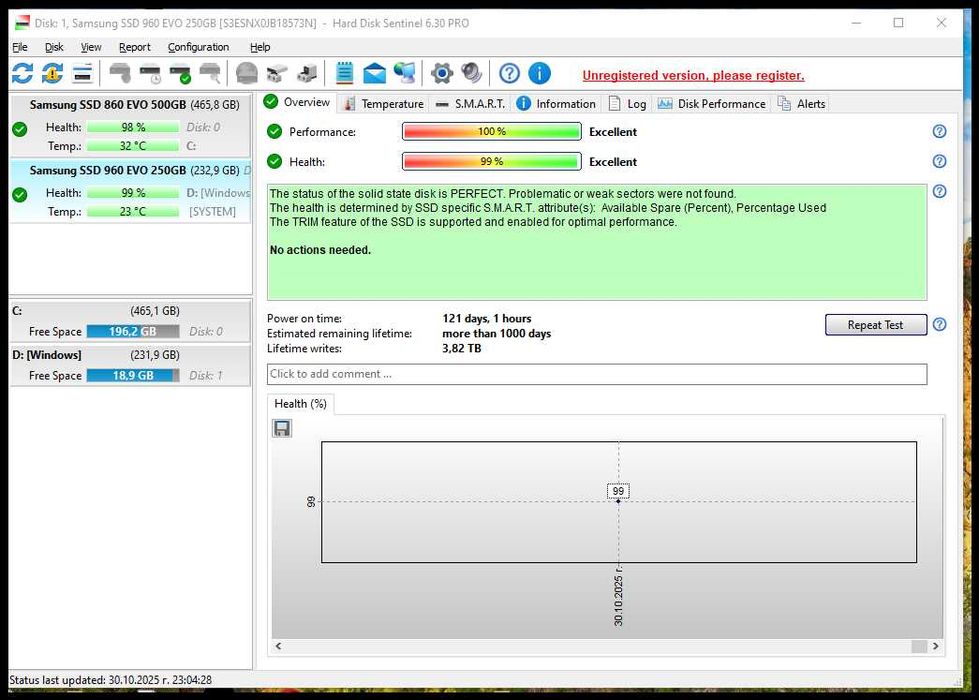Click the '3,82 TB' lifetime writes value
979x700 pixels.
461,348
